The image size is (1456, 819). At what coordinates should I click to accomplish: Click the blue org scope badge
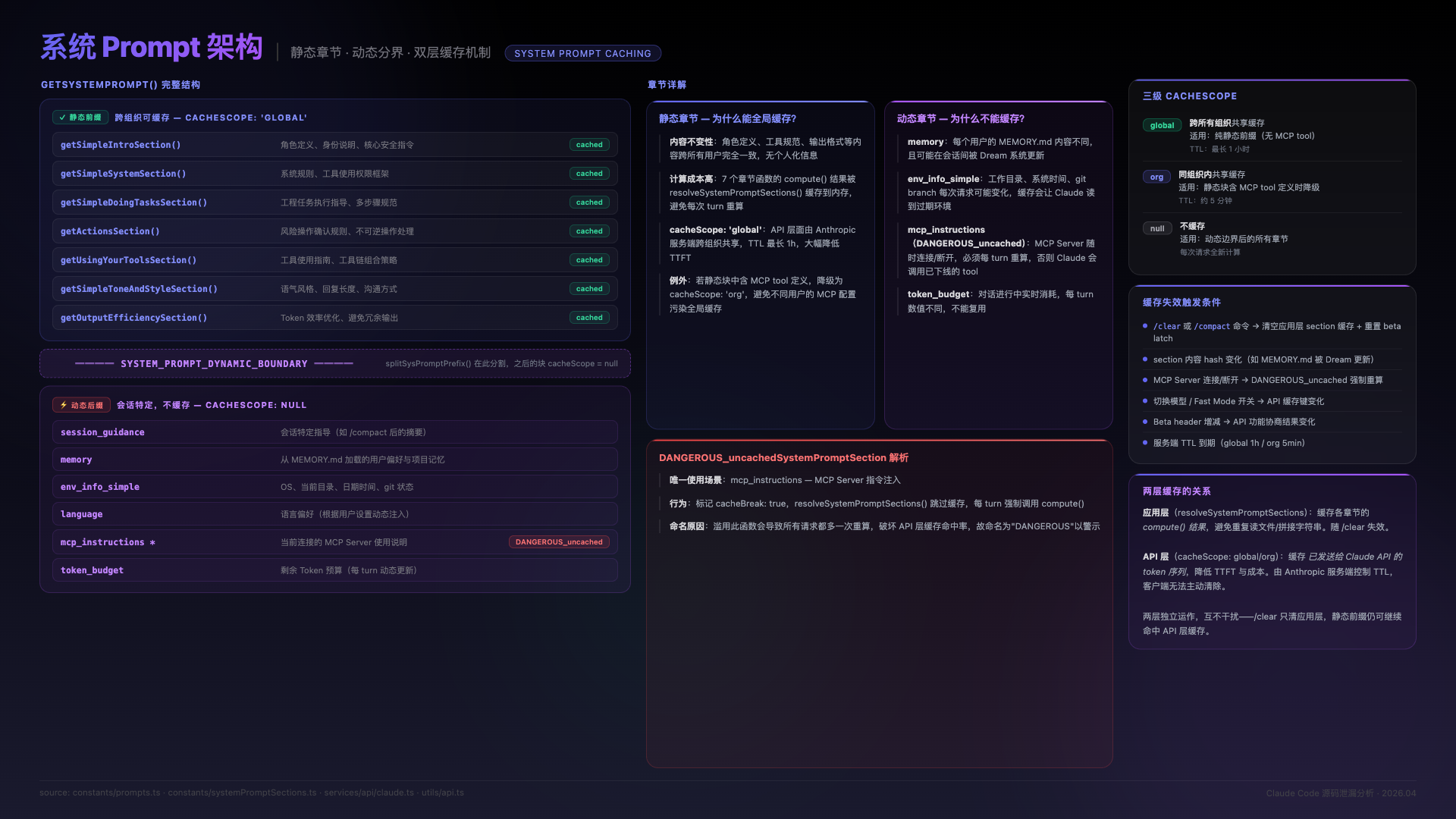pyautogui.click(x=1156, y=177)
